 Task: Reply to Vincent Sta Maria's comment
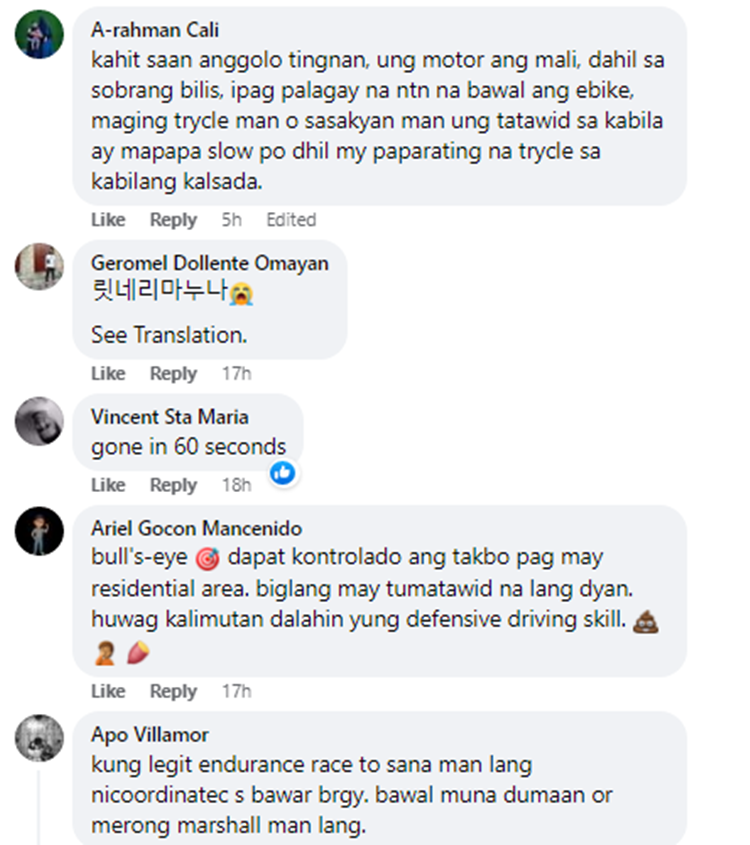point(173,485)
